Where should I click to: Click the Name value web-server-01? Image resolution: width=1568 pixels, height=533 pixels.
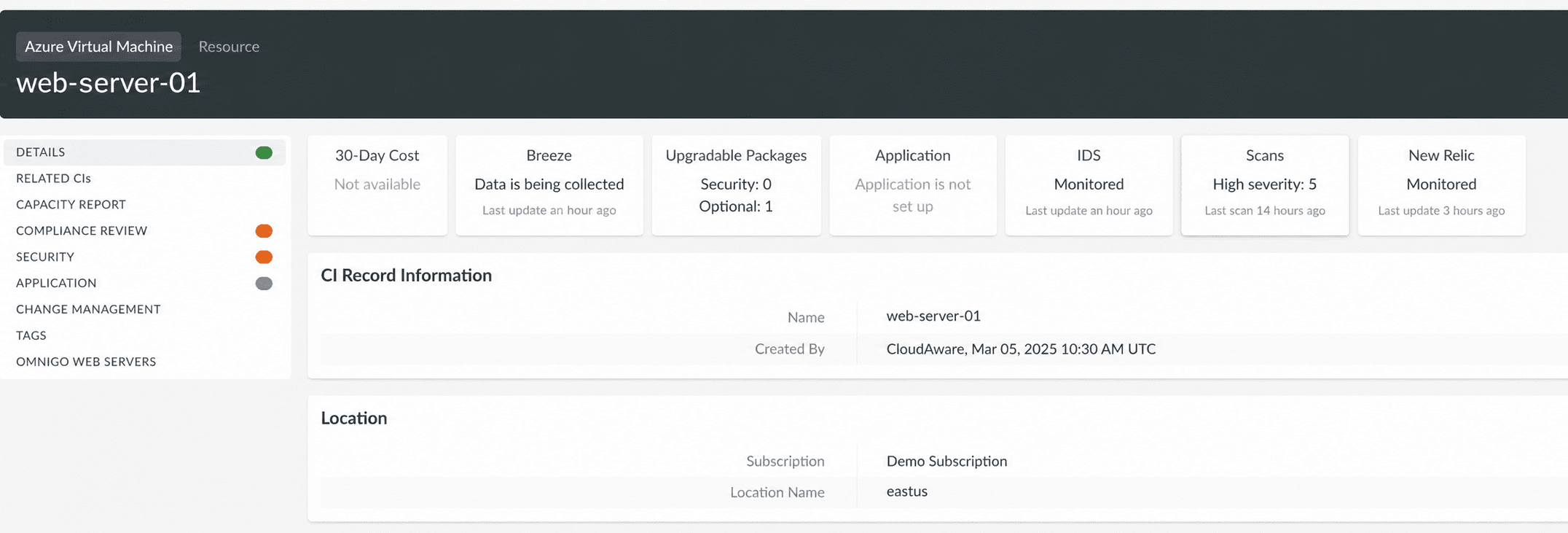(x=933, y=316)
